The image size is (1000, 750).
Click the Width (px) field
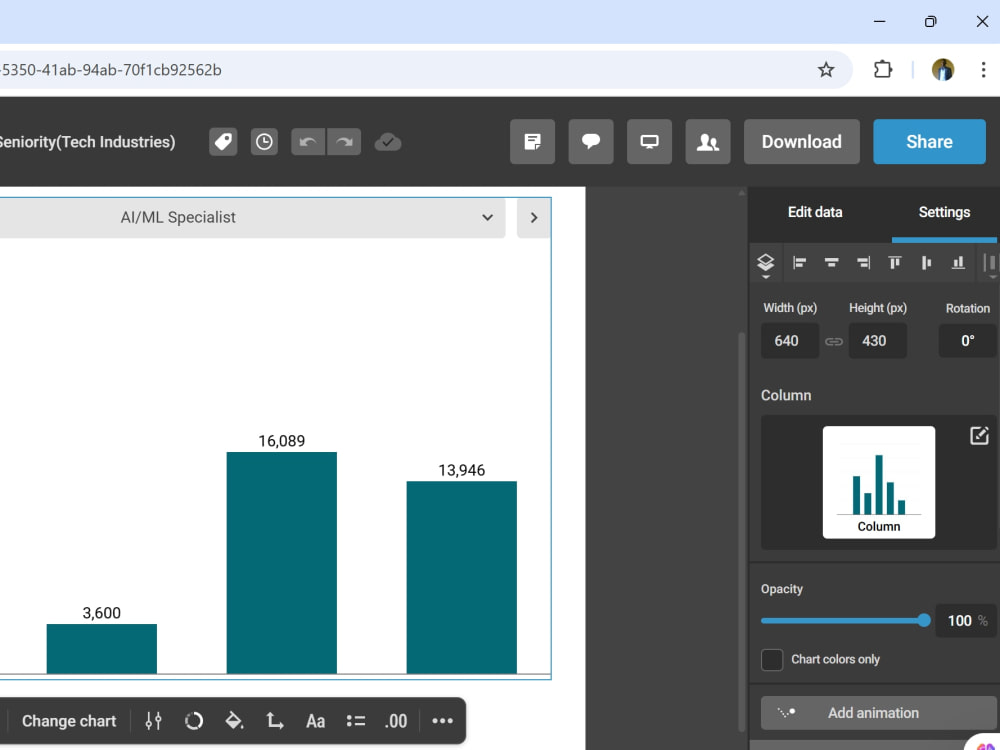[790, 341]
